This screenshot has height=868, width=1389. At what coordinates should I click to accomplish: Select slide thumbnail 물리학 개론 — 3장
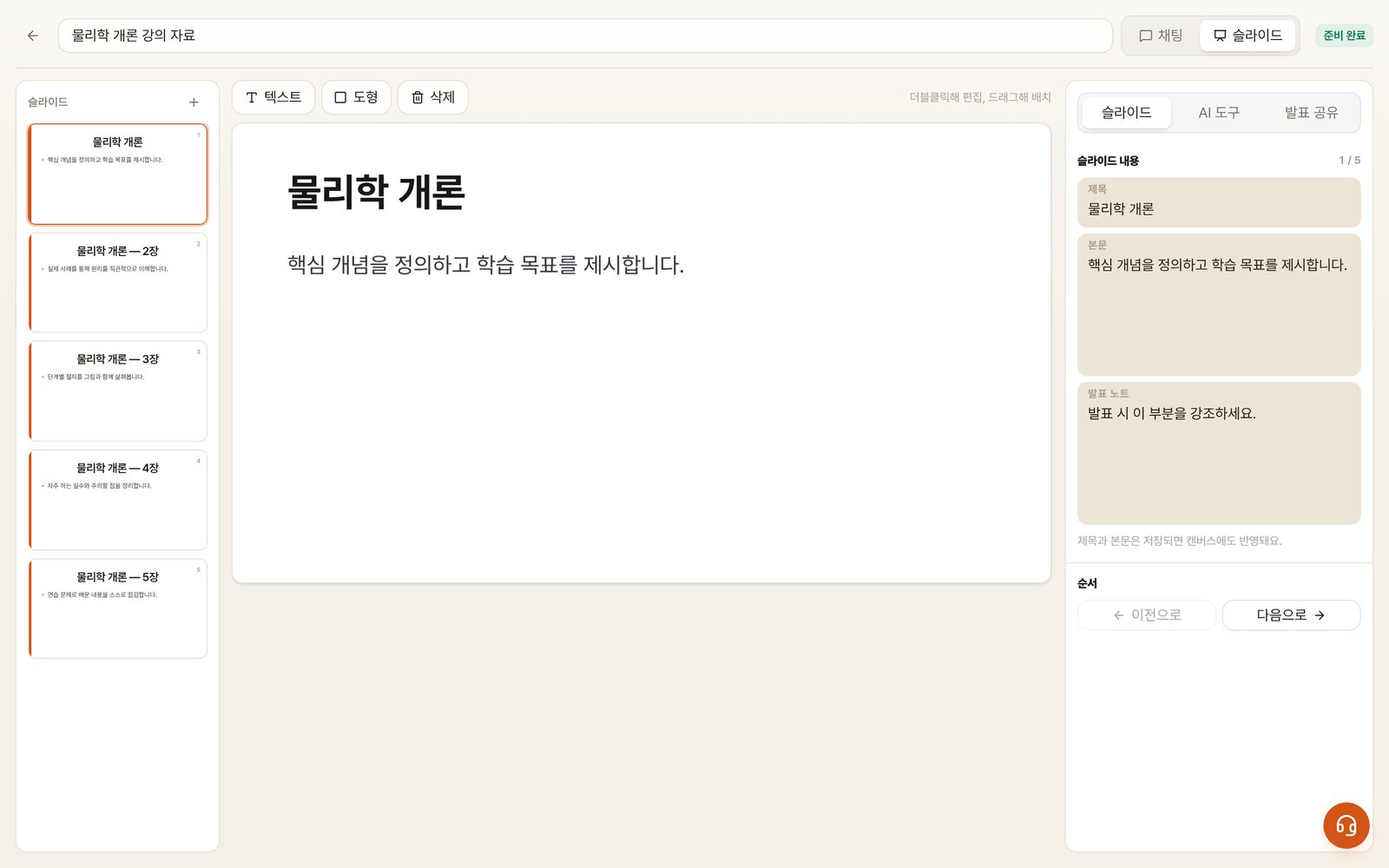pos(118,391)
